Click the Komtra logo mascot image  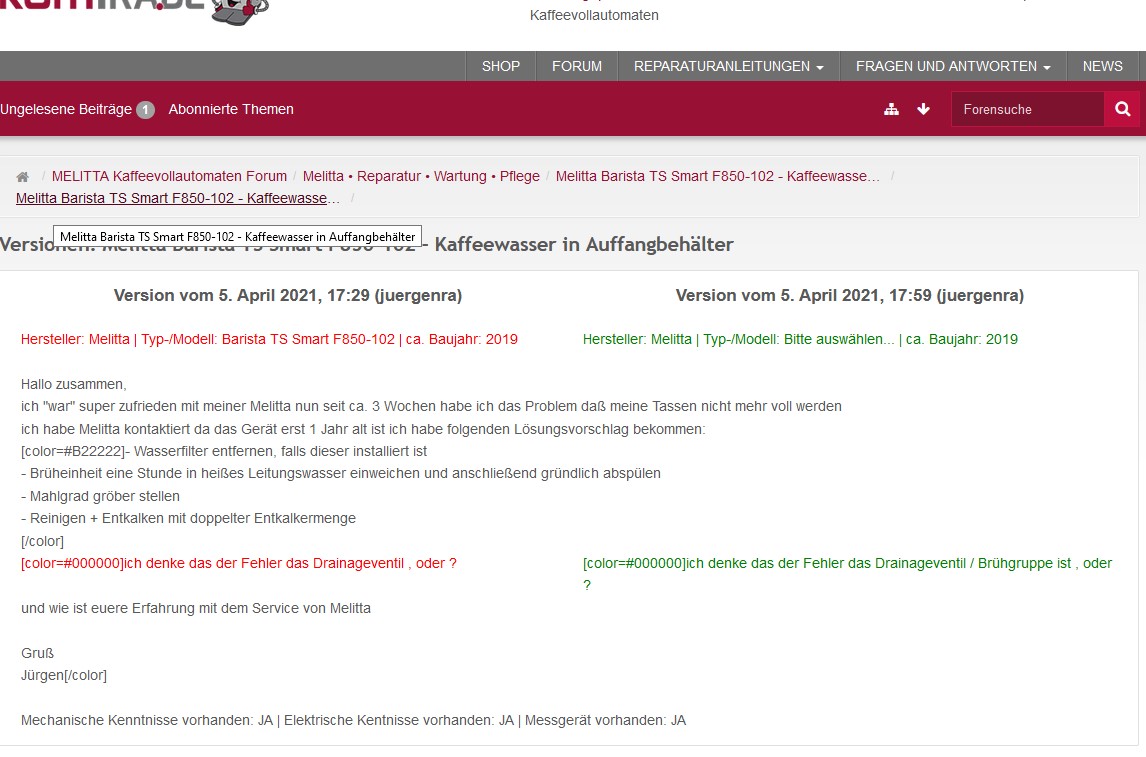[240, 11]
